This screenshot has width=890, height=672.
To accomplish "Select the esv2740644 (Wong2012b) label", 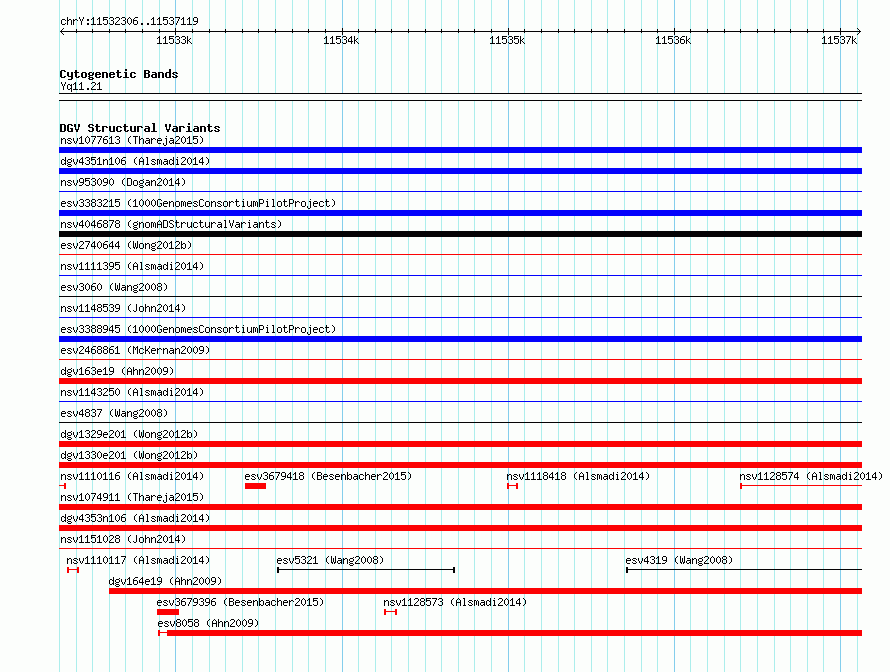I will pos(126,245).
